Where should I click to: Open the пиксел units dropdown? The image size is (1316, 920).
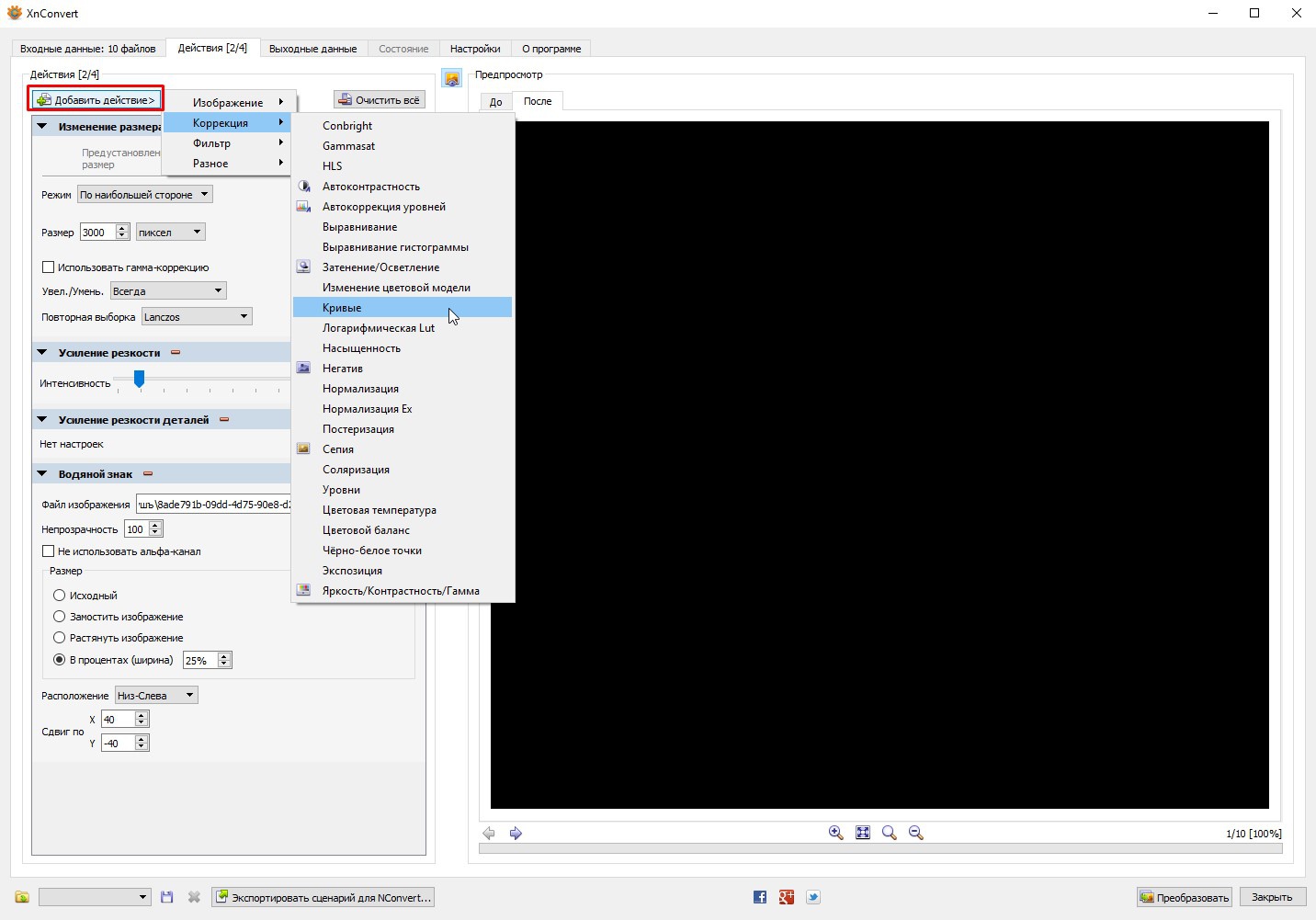[x=170, y=233]
